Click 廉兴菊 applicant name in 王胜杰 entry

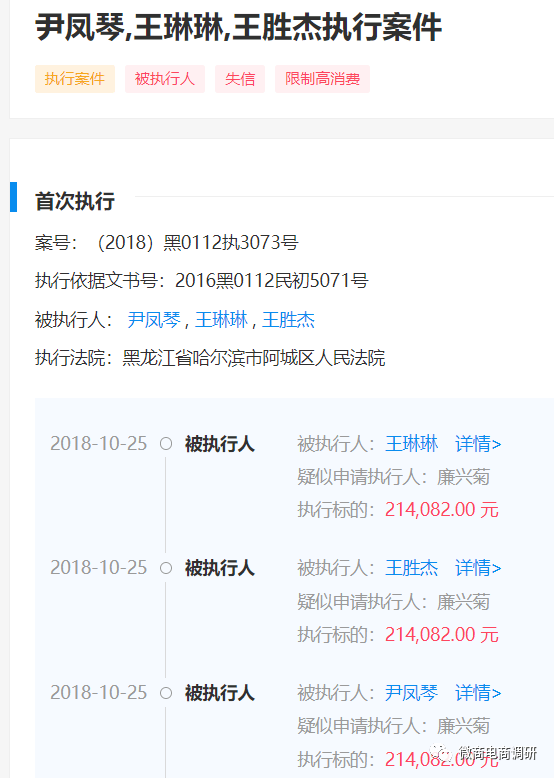click(x=463, y=602)
